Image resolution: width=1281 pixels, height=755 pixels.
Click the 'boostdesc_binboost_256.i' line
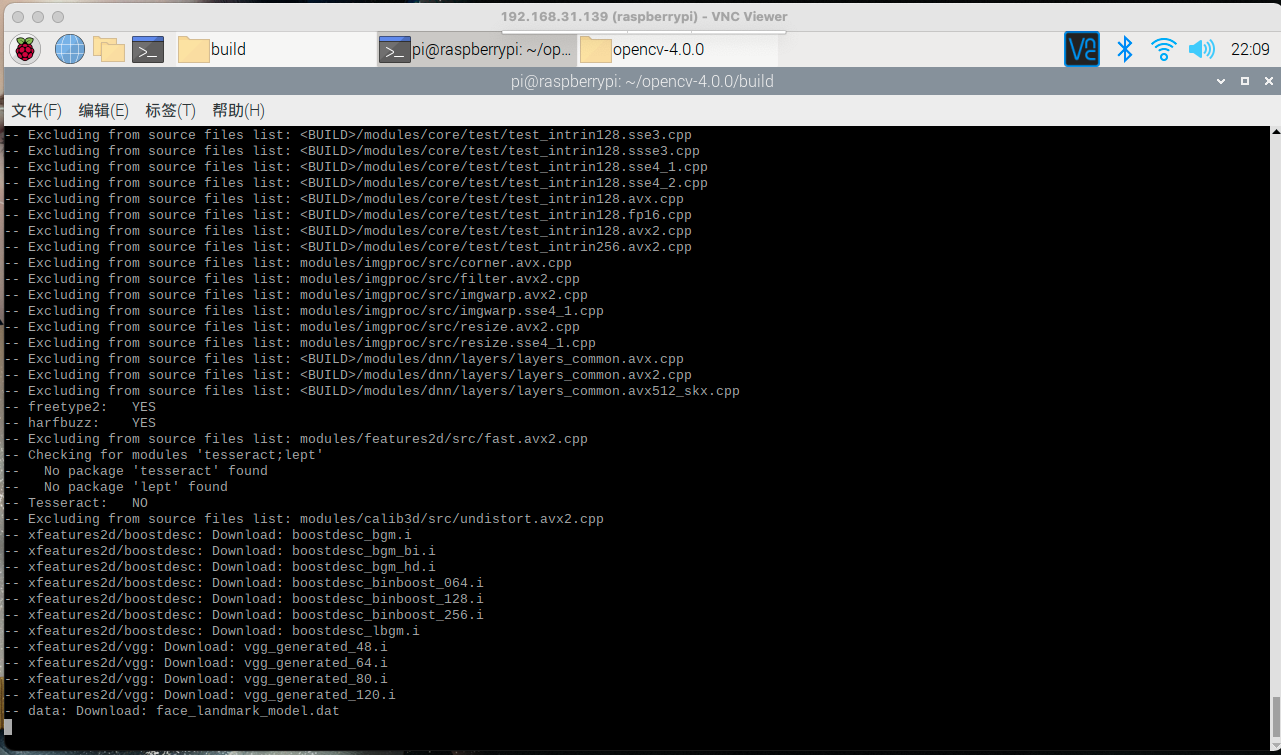(x=244, y=615)
